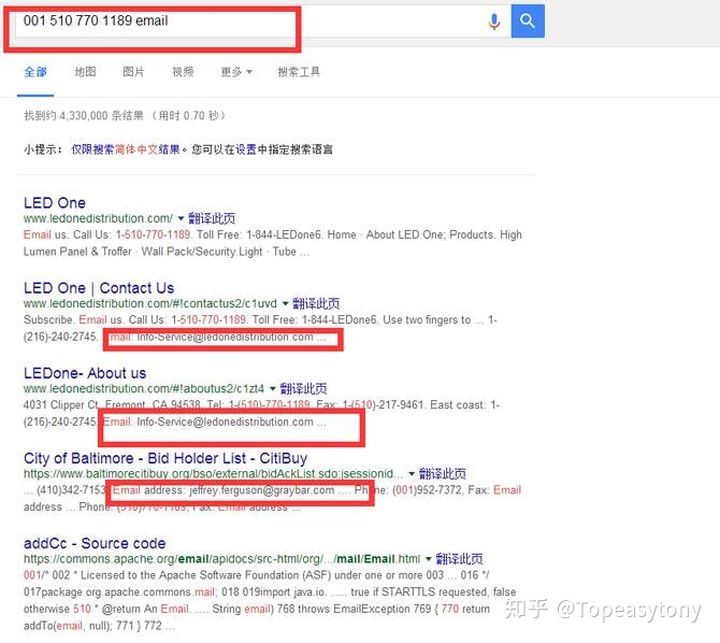Expand dropdown arrow beside contactus2 URL

click(285, 304)
